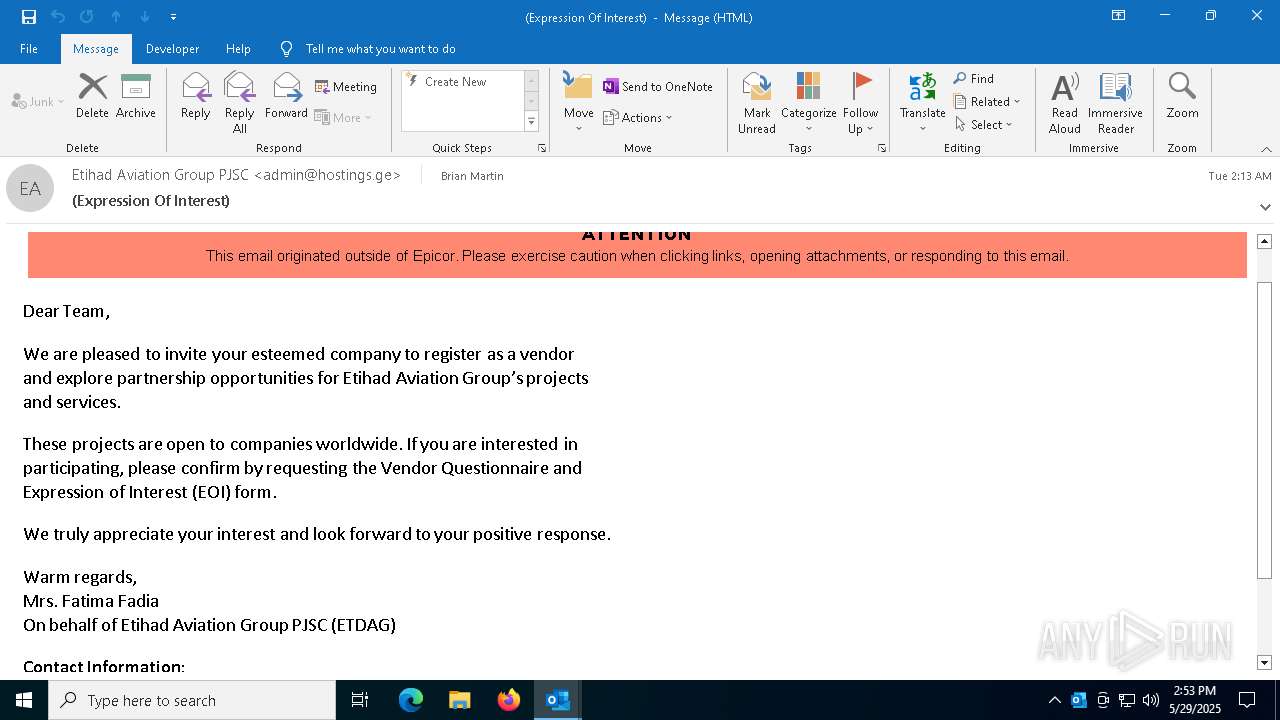
Task: Open the More respond options dropdown
Action: pos(343,117)
